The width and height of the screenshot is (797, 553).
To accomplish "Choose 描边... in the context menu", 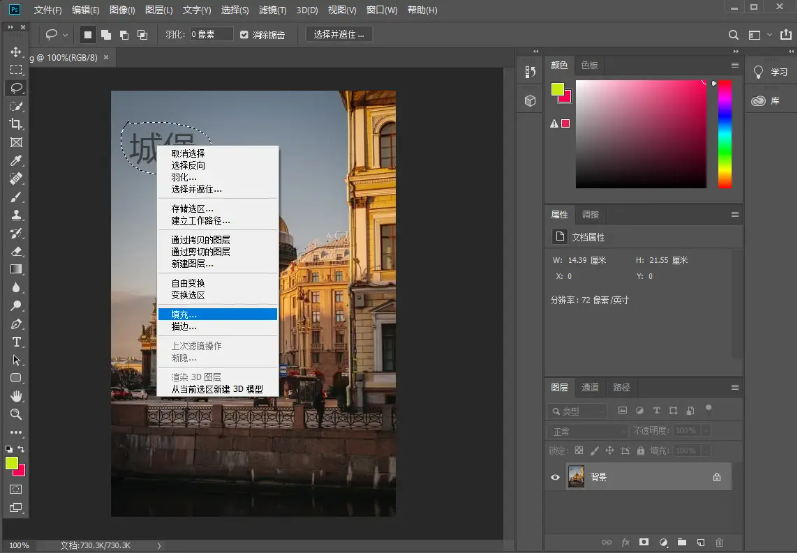I will (x=218, y=326).
